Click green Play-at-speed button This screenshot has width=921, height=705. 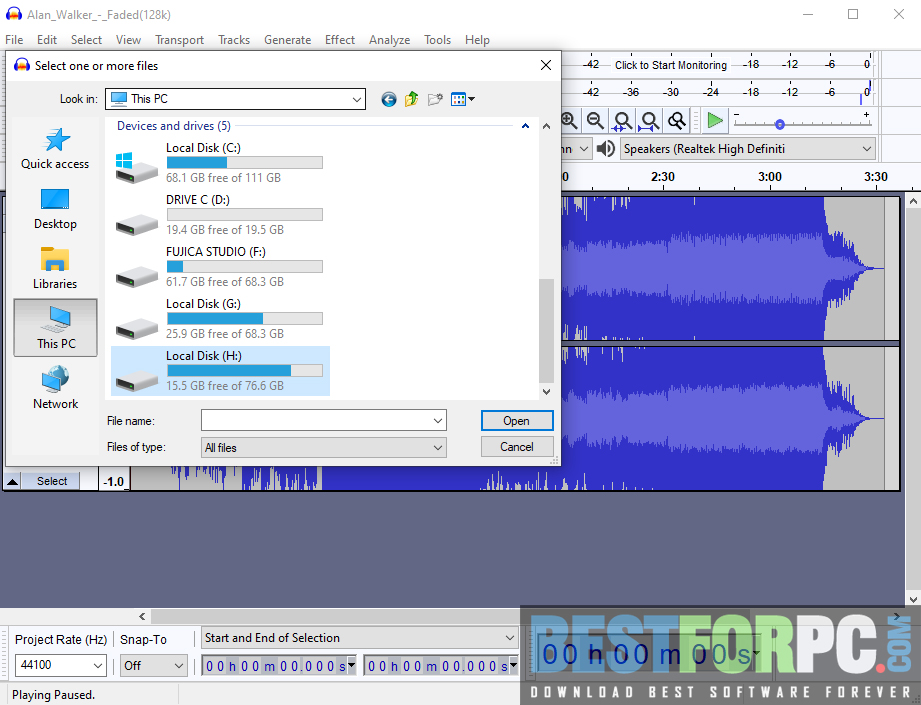pyautogui.click(x=715, y=121)
